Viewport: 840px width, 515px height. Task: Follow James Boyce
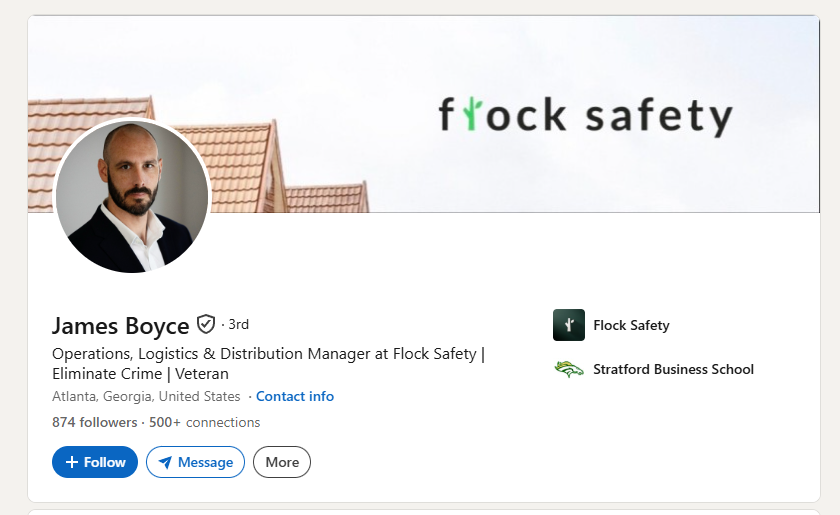(x=95, y=462)
